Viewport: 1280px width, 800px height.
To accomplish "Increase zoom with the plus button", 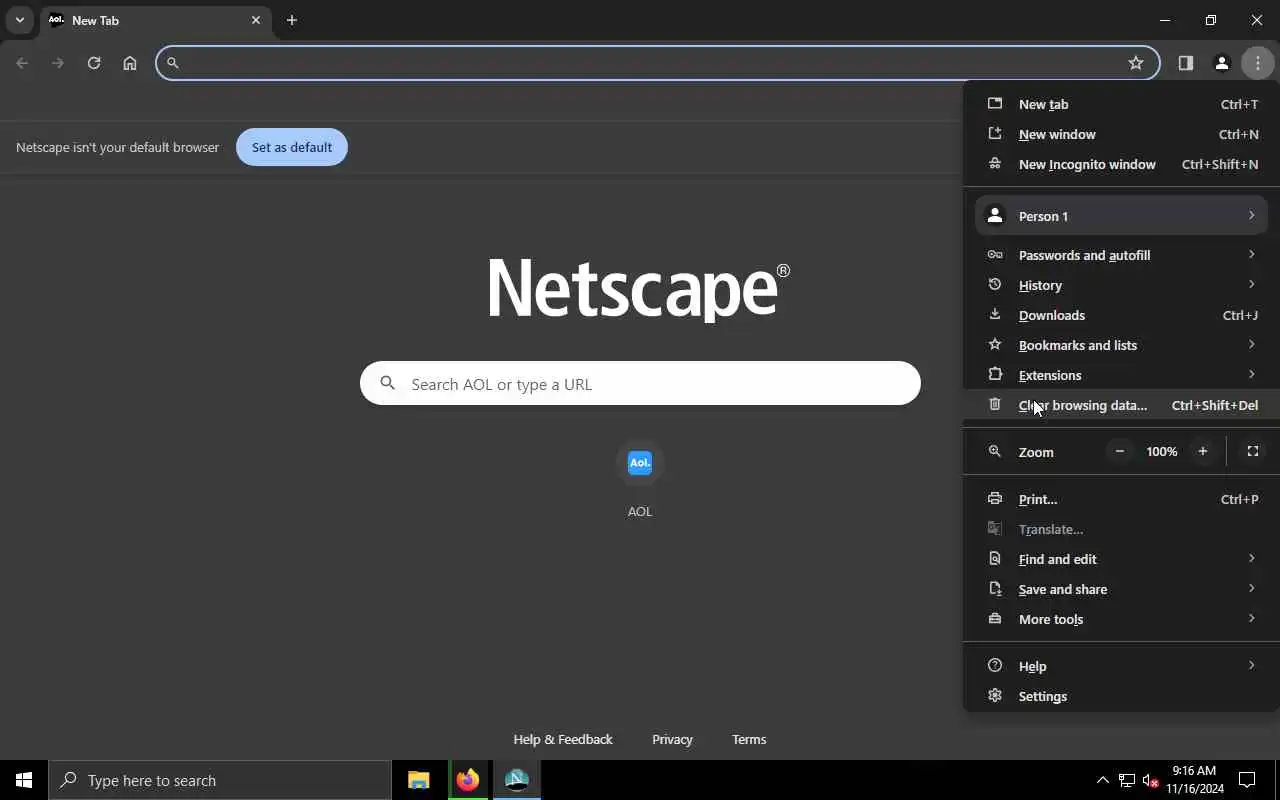I will pyautogui.click(x=1203, y=452).
